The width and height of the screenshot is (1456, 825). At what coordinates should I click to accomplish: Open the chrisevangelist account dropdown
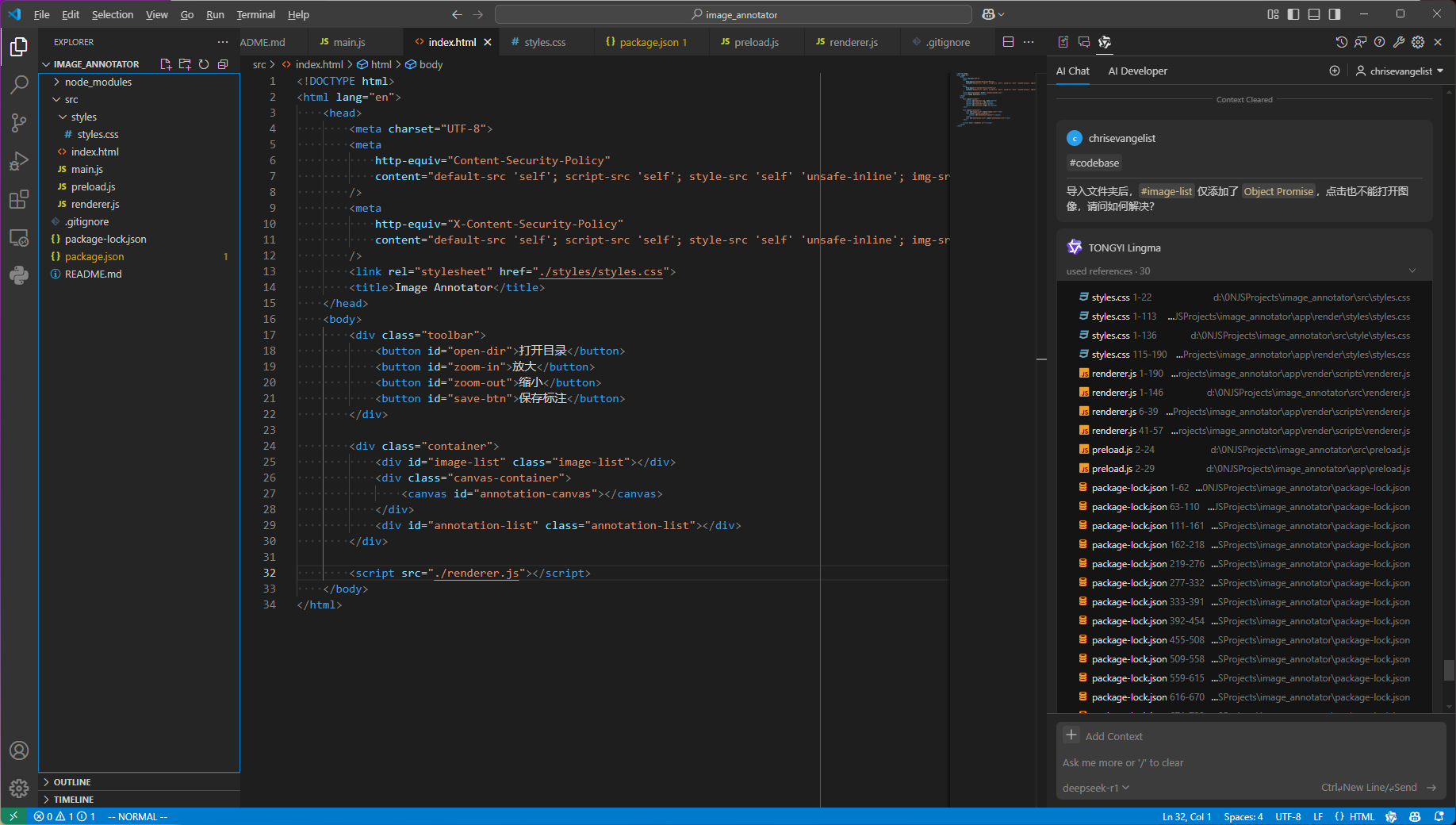click(x=1400, y=71)
